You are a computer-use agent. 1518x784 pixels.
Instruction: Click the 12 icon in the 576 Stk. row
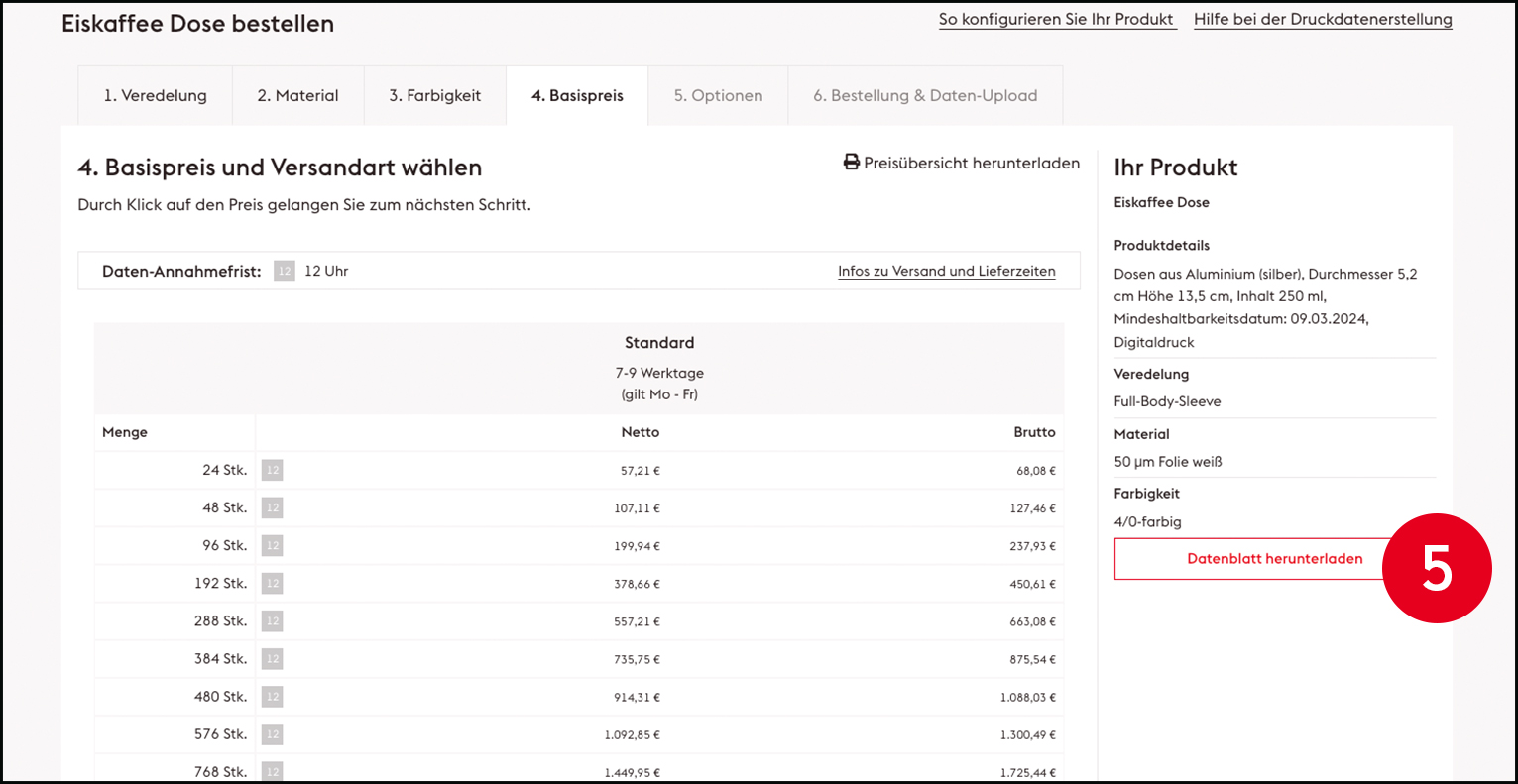[x=272, y=734]
